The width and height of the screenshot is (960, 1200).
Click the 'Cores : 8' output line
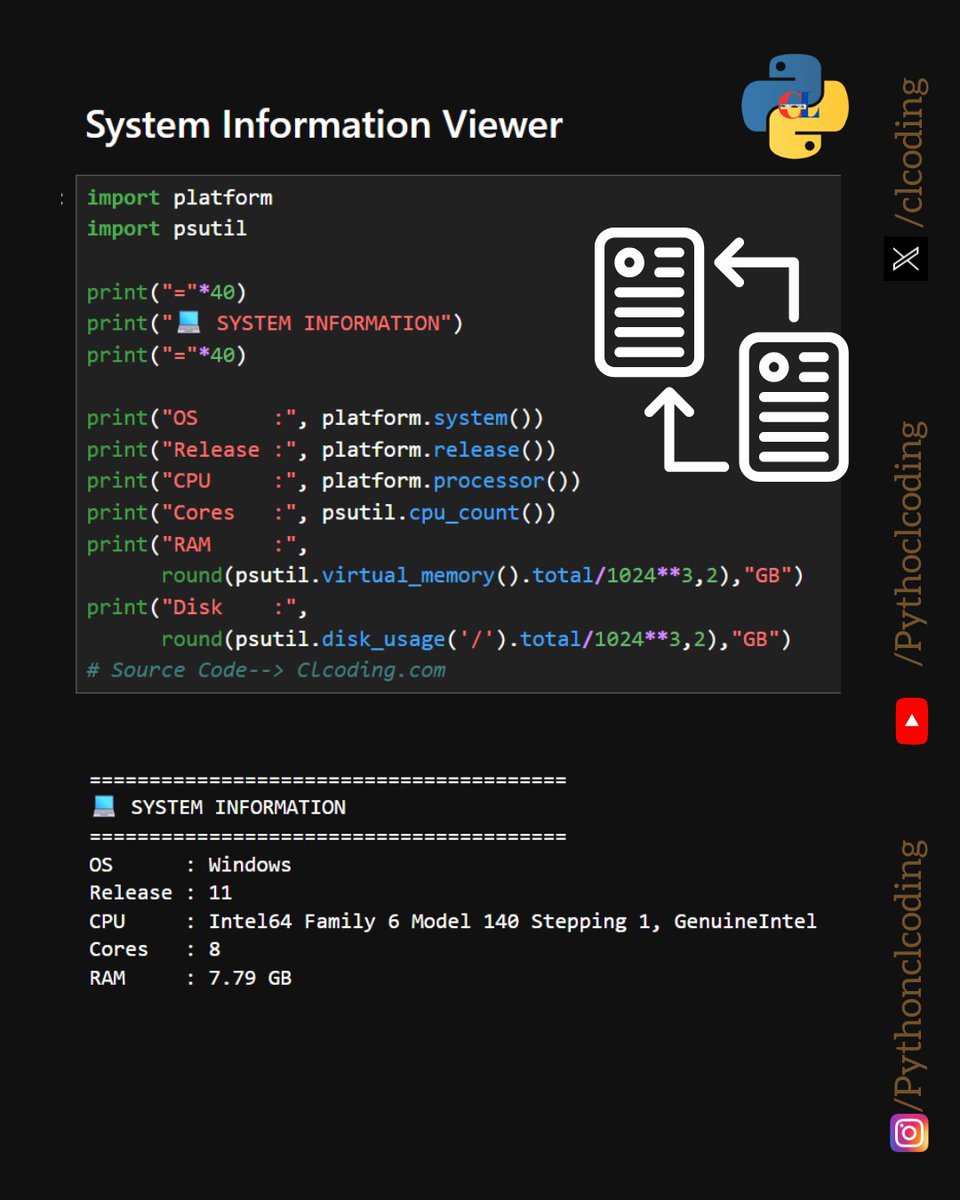tap(154, 949)
